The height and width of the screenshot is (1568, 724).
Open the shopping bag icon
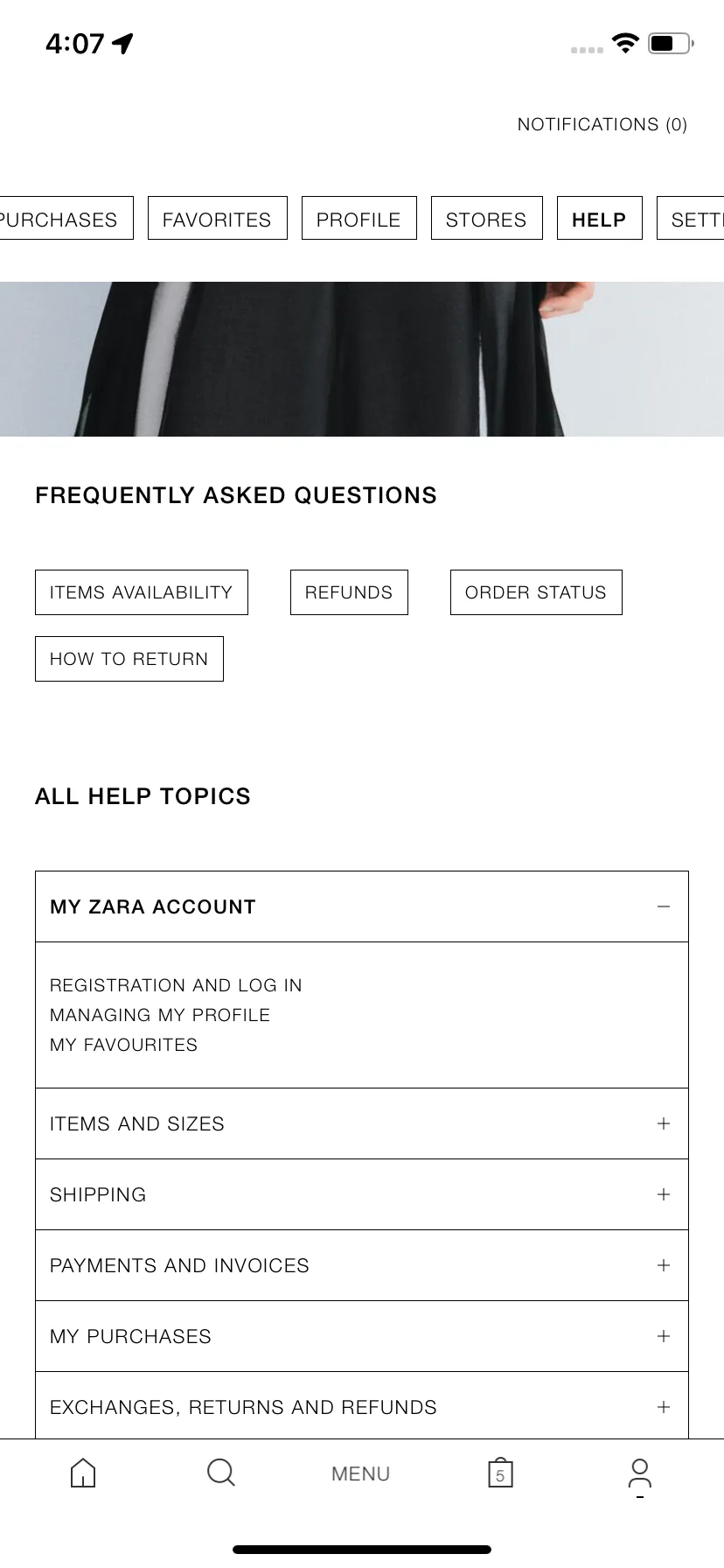[500, 1473]
